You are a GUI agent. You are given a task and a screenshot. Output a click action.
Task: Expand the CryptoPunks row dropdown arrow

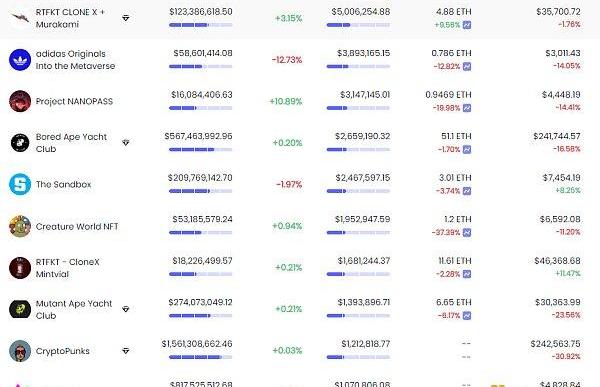pos(126,351)
